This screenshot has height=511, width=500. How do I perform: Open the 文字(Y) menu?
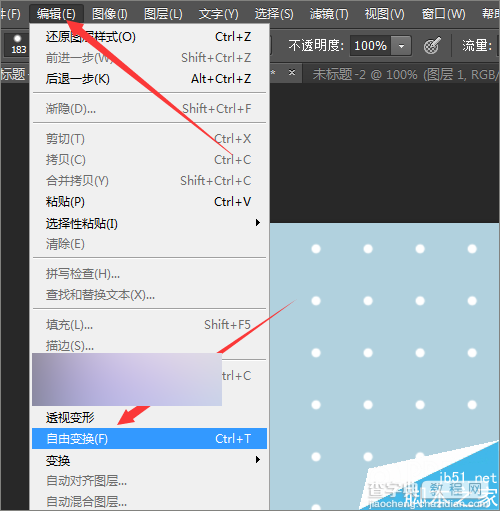[x=219, y=14]
